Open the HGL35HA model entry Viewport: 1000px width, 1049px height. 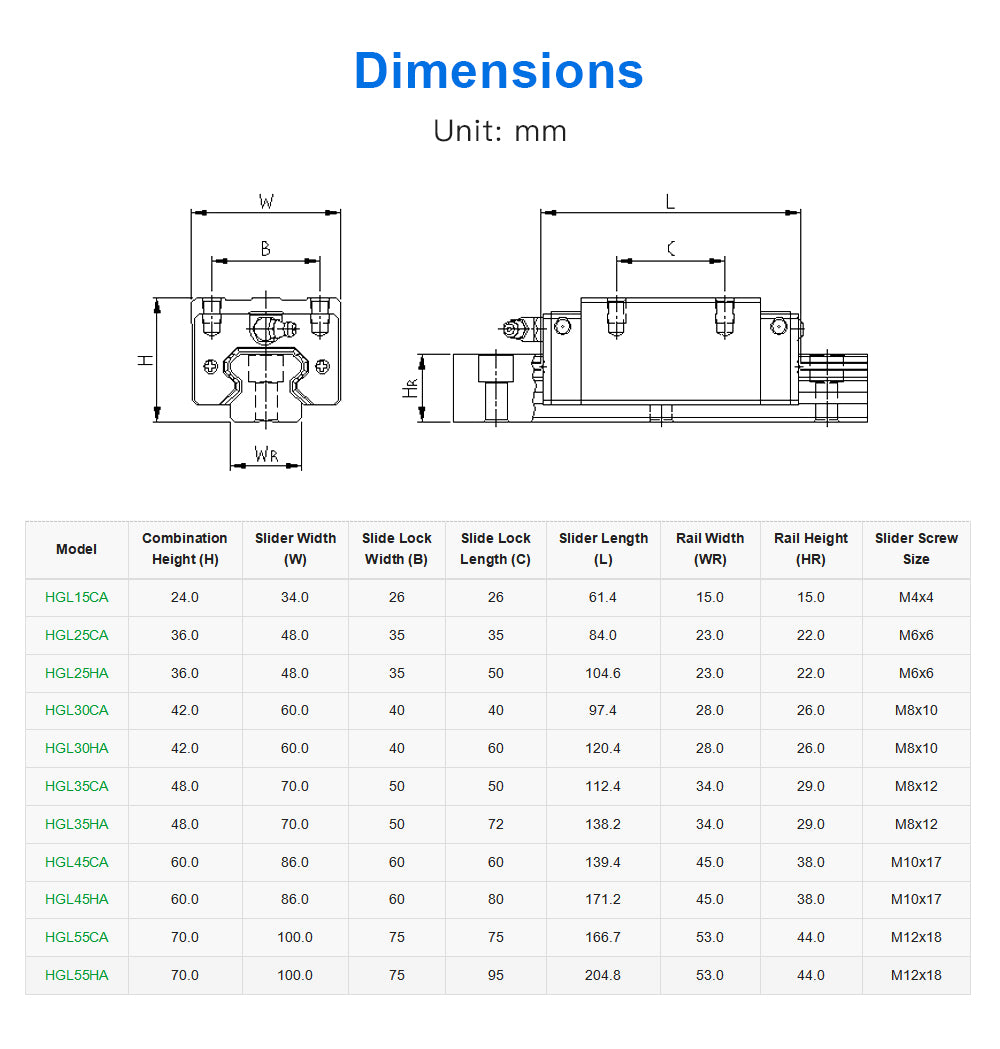click(77, 824)
